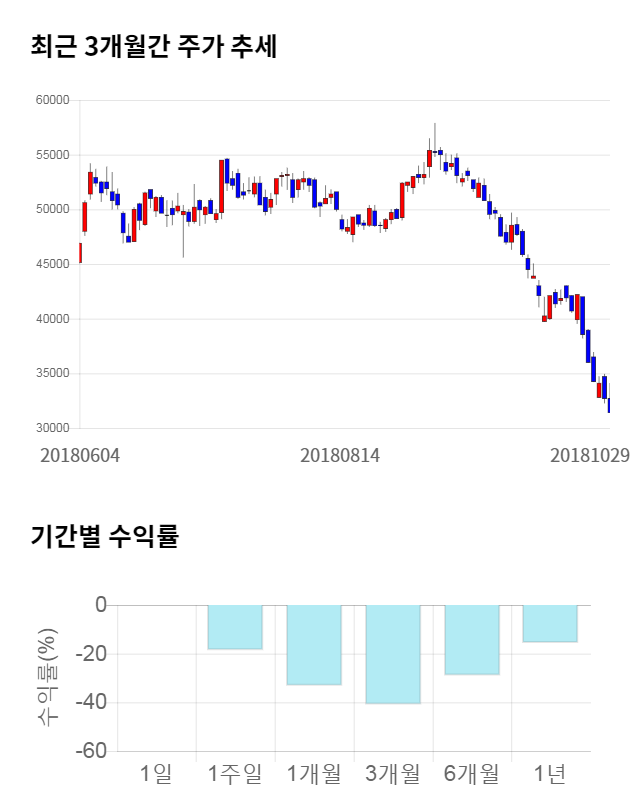640x810 pixels.
Task: Click the 수익률(%) axis title
Action: (48, 678)
